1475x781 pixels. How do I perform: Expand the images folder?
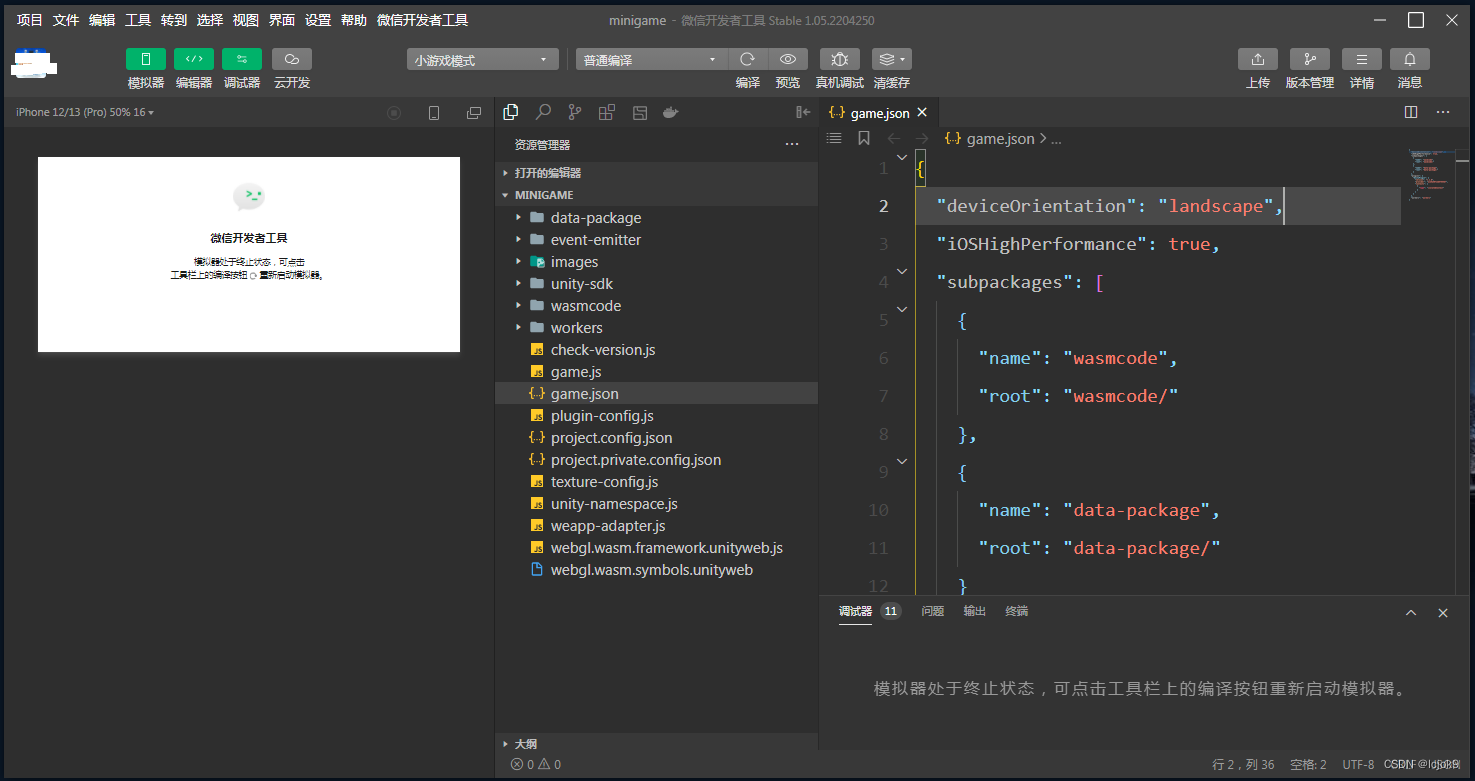(x=656, y=262)
